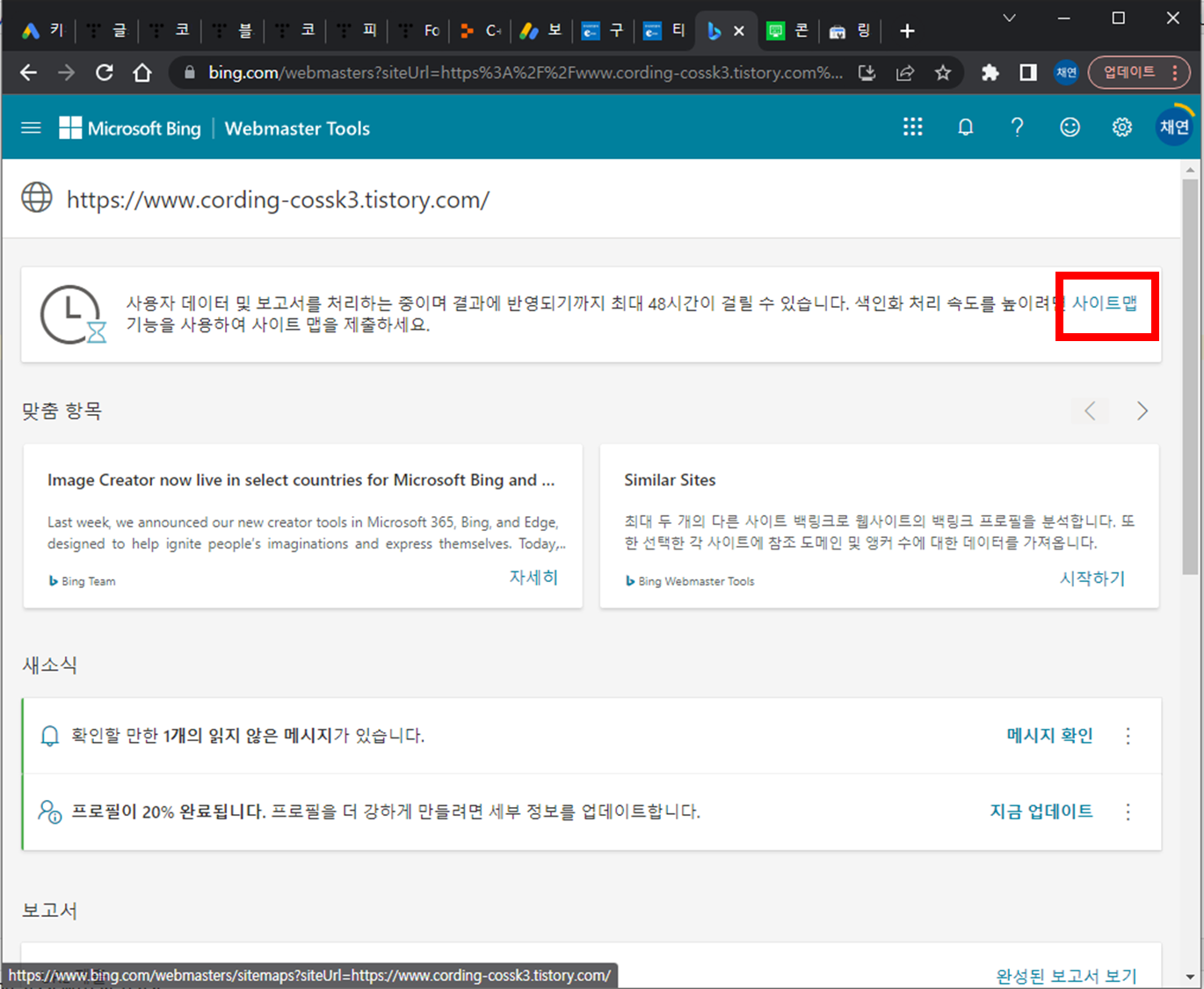Switch to the Fo tab
Image resolution: width=1204 pixels, height=989 pixels.
pyautogui.click(x=418, y=31)
